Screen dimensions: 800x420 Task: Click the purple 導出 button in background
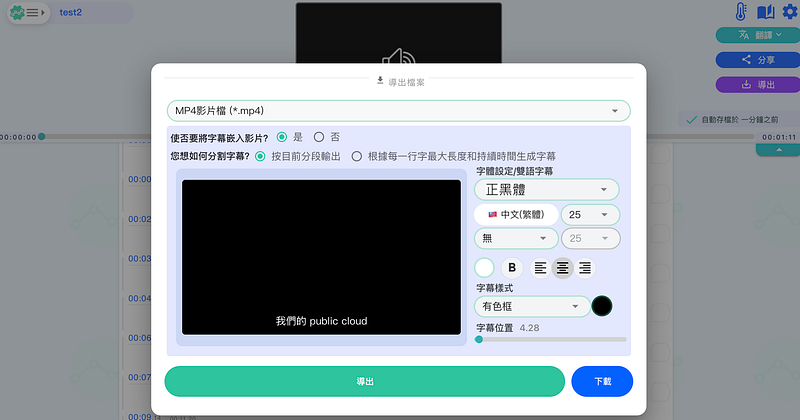point(758,85)
